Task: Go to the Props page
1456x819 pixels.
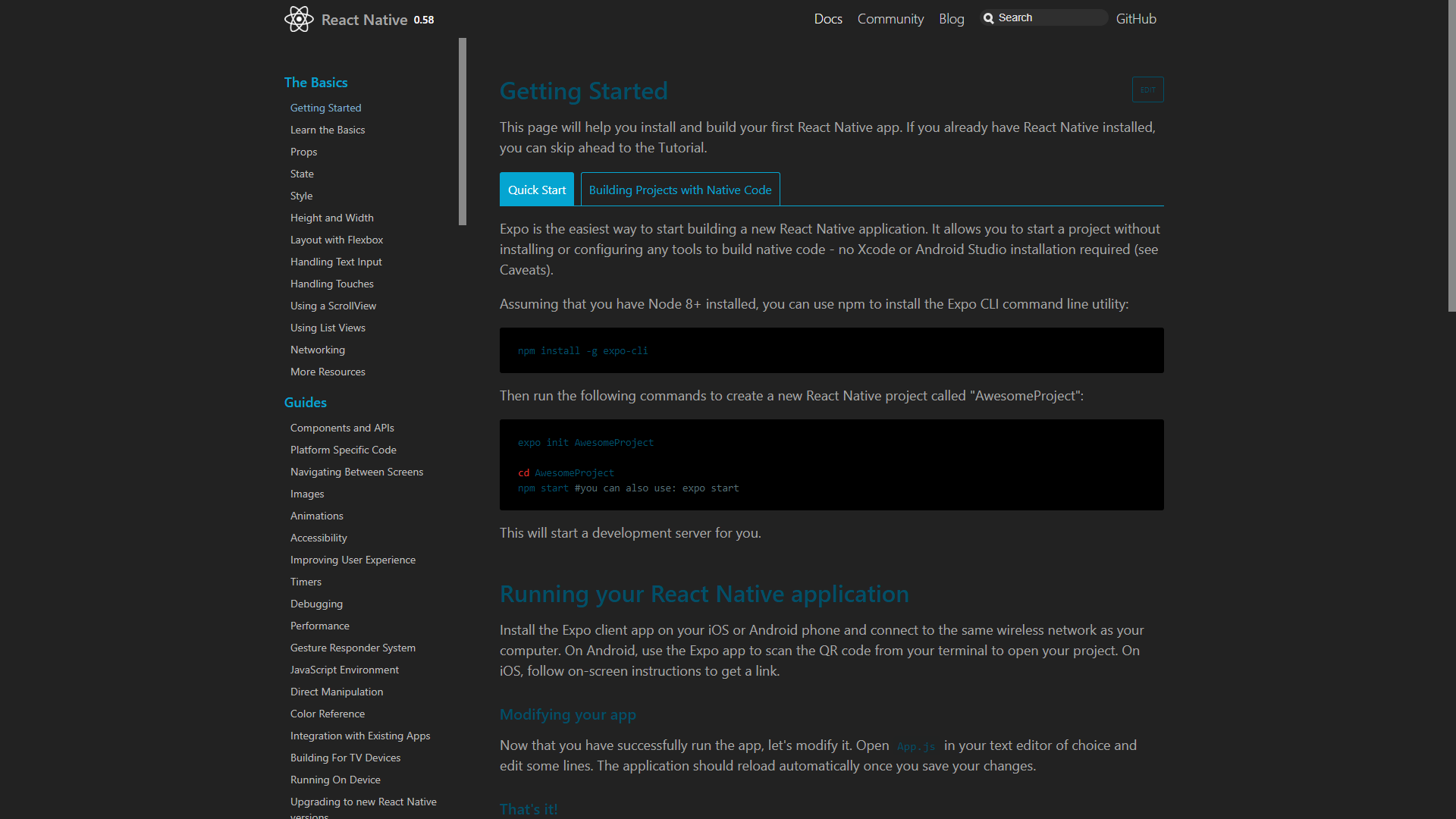Action: click(303, 152)
